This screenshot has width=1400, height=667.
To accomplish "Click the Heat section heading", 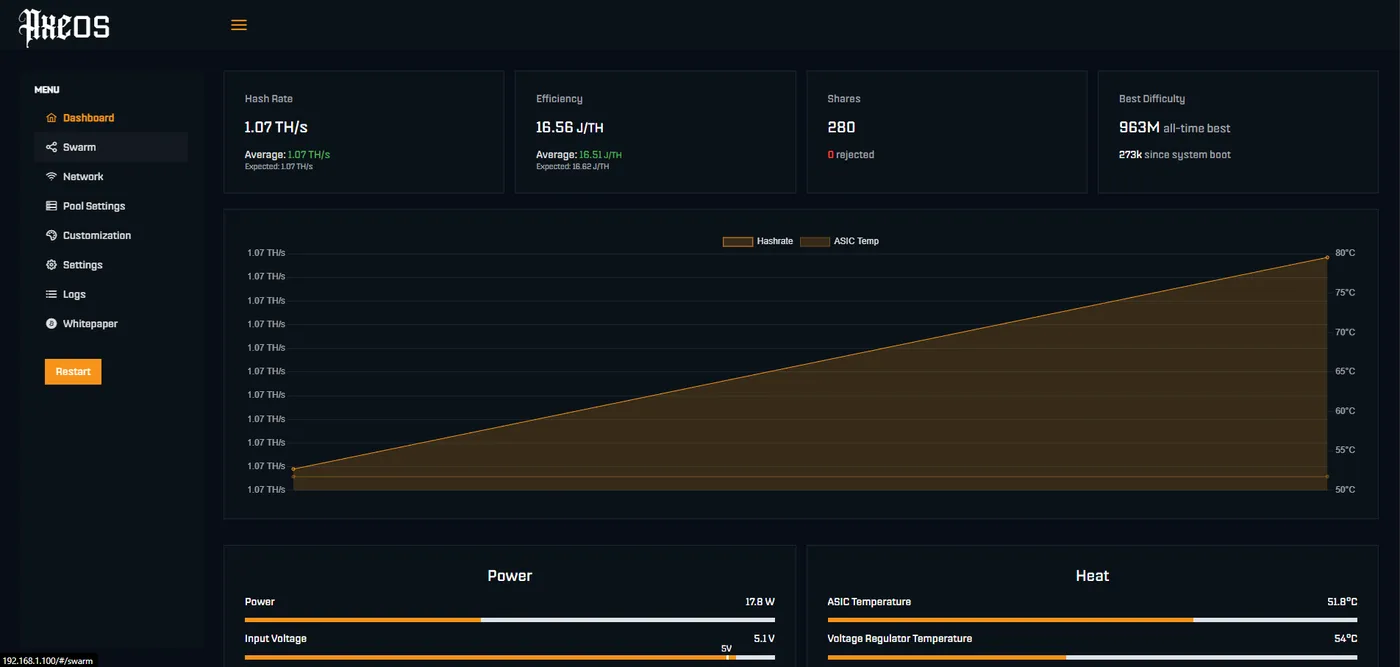I will (x=1092, y=576).
